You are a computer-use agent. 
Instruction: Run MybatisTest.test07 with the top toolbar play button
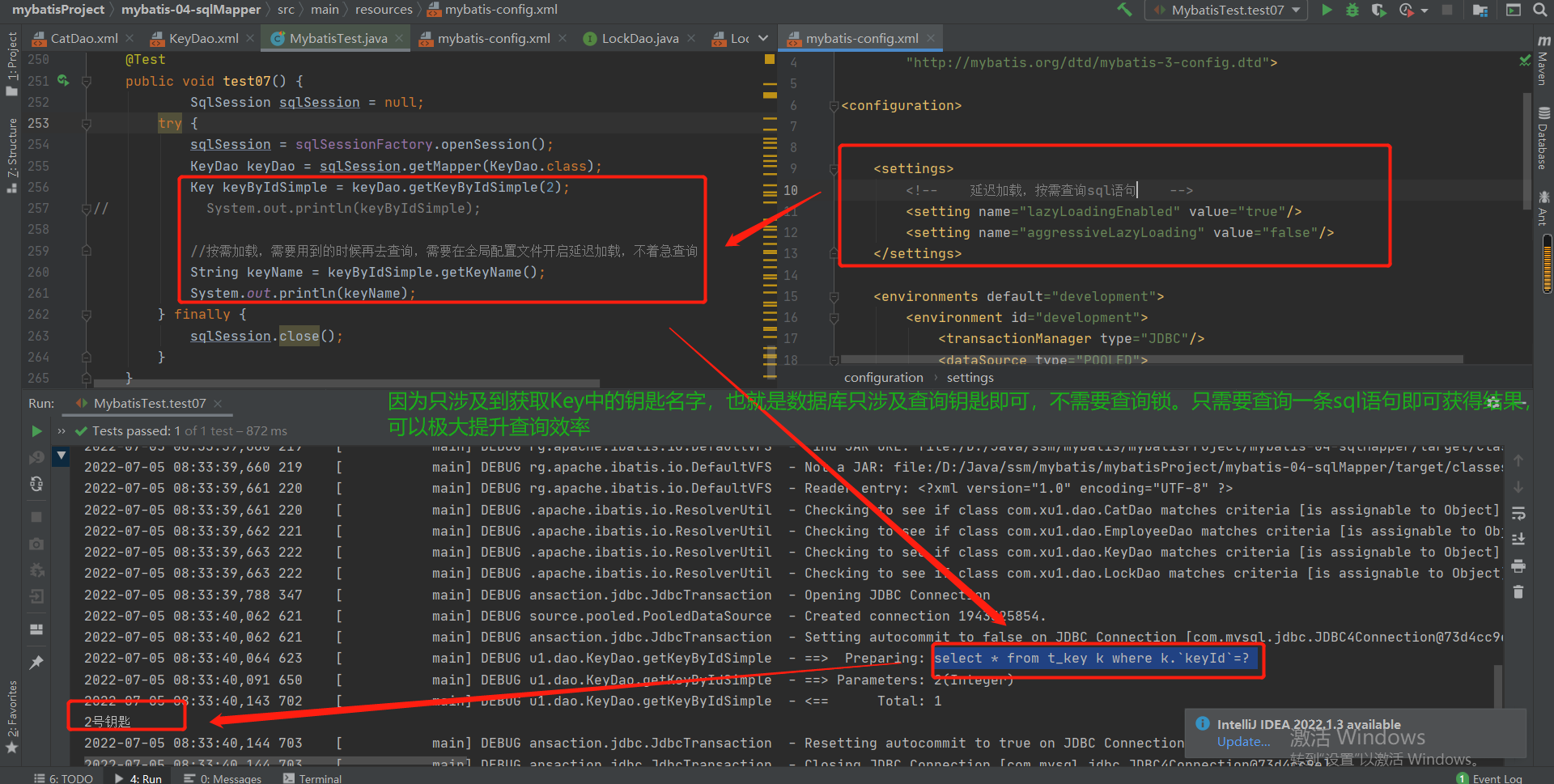(1327, 10)
